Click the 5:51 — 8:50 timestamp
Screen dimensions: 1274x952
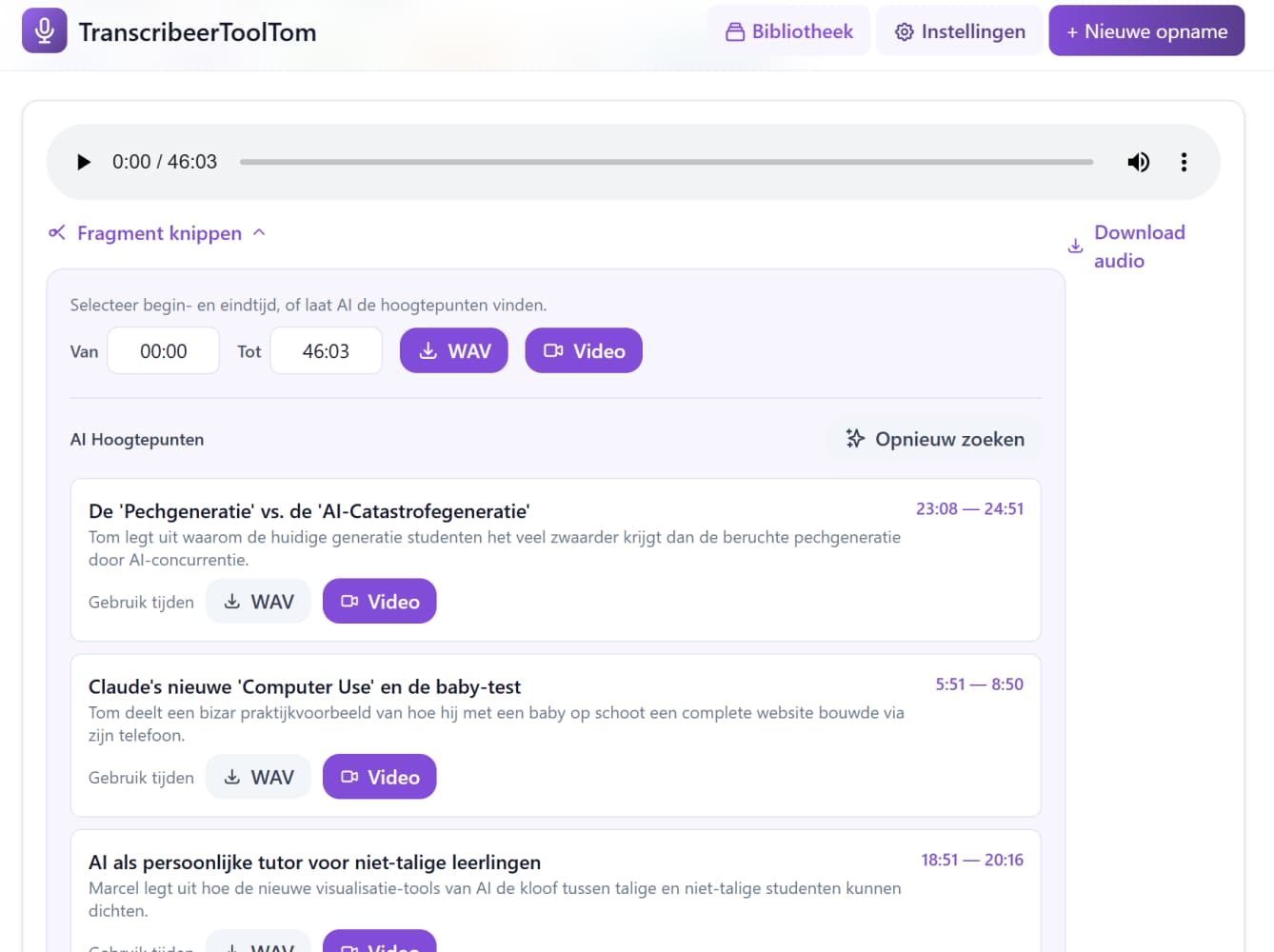click(979, 684)
